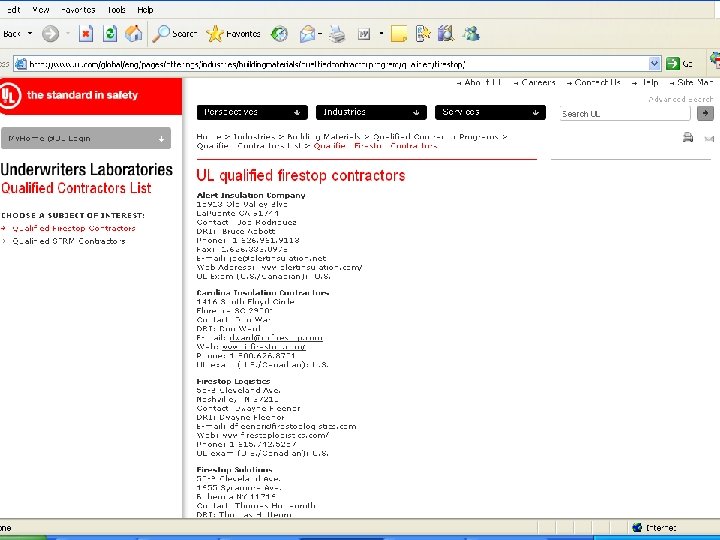
Task: Open the Help menu
Action: (x=145, y=10)
